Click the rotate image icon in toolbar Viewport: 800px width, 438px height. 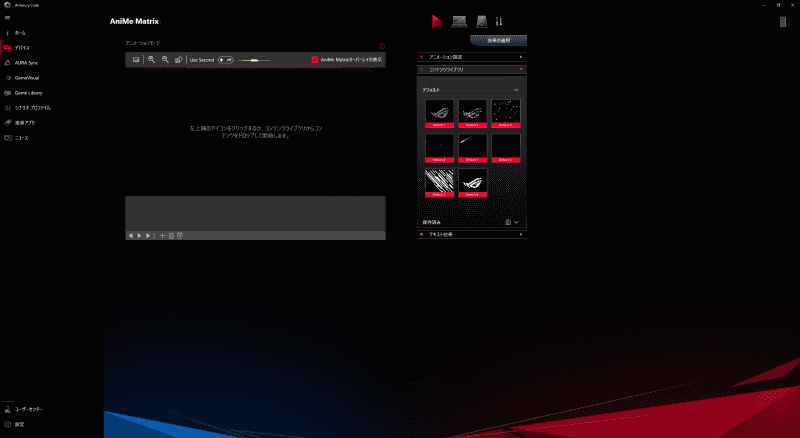[x=179, y=60]
